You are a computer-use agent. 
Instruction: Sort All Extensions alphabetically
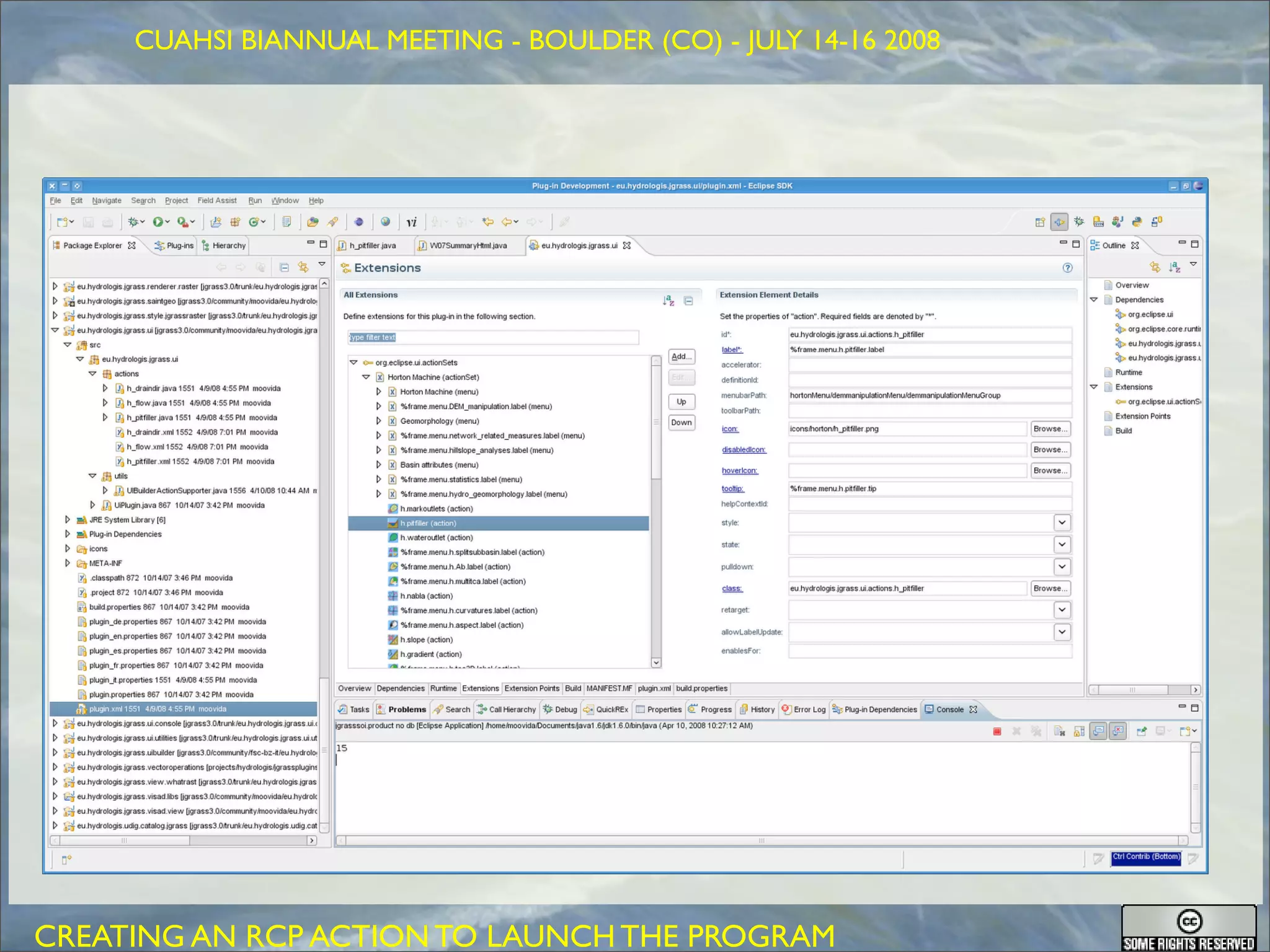click(x=668, y=301)
